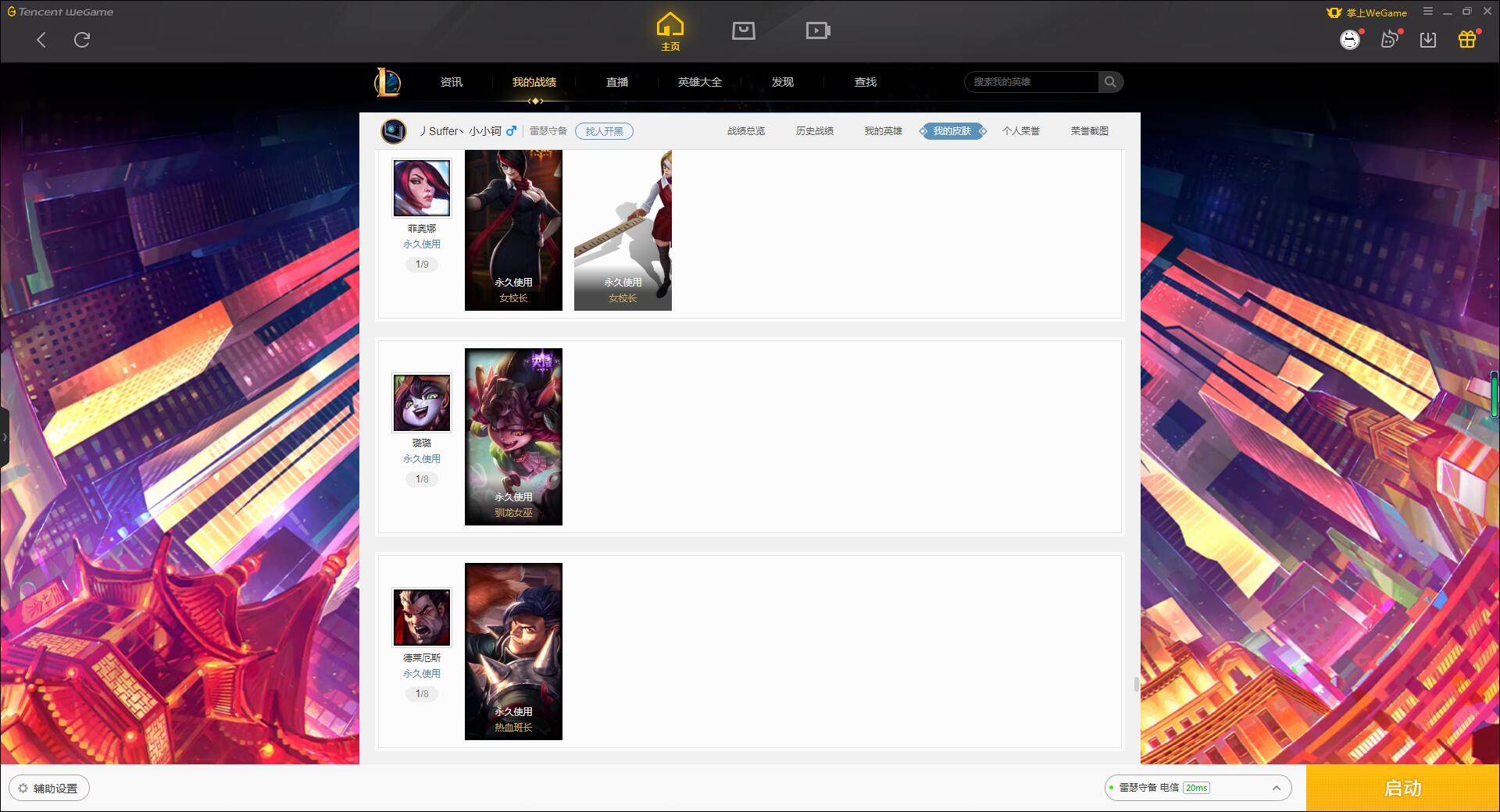Open the video live icon
1500x812 pixels.
(x=818, y=31)
